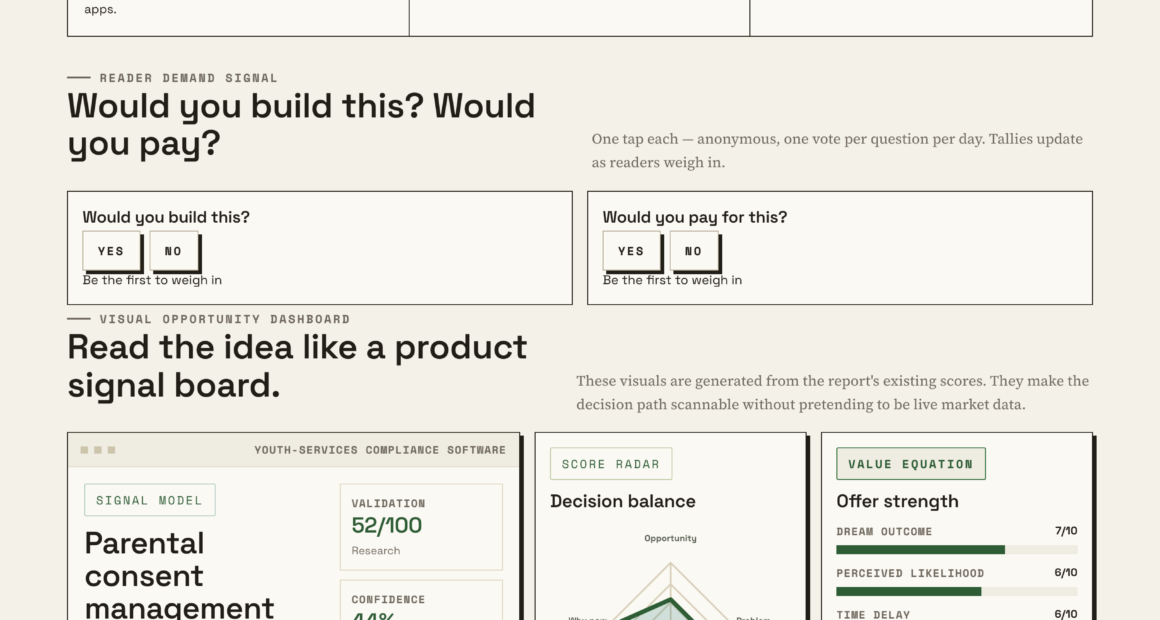Vote YES on 'Would you build this?'
Image resolution: width=1160 pixels, height=620 pixels.
(x=111, y=251)
